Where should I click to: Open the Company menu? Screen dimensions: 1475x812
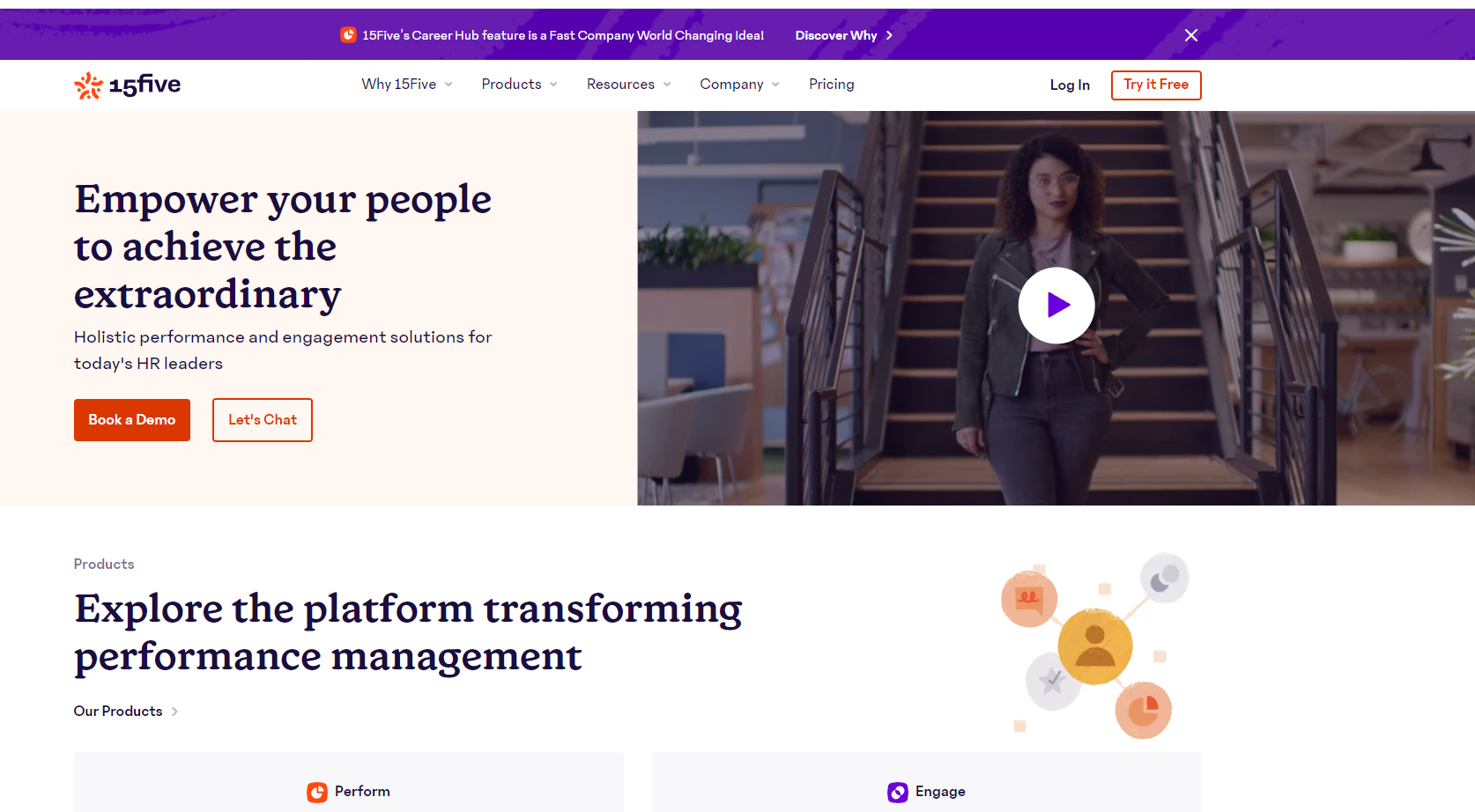(x=732, y=85)
